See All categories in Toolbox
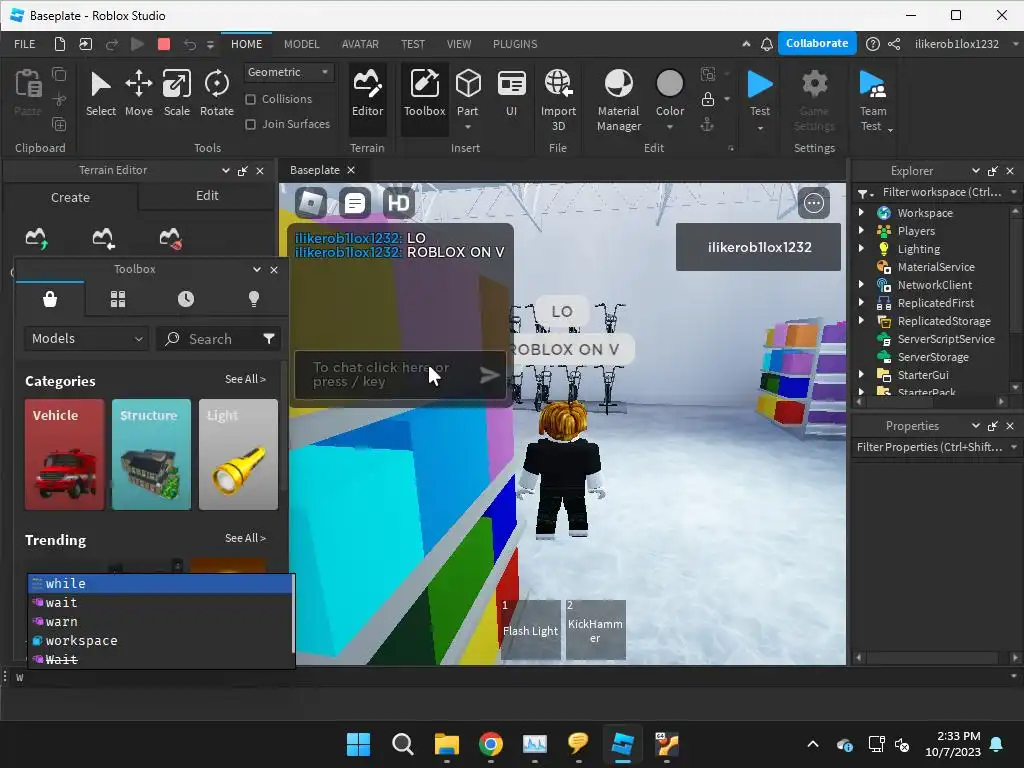Viewport: 1024px width, 768px height. pos(245,379)
